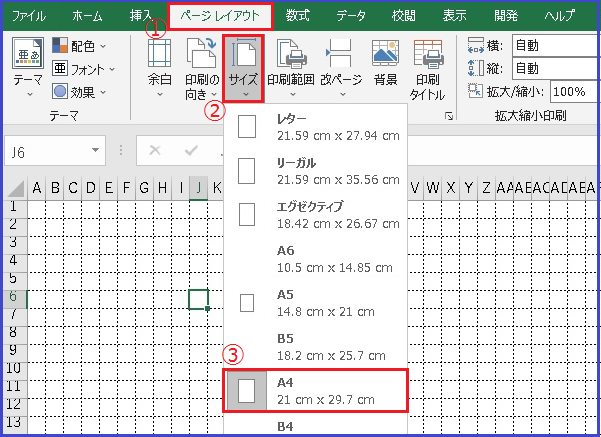Switch to the 表示 tab

point(455,16)
